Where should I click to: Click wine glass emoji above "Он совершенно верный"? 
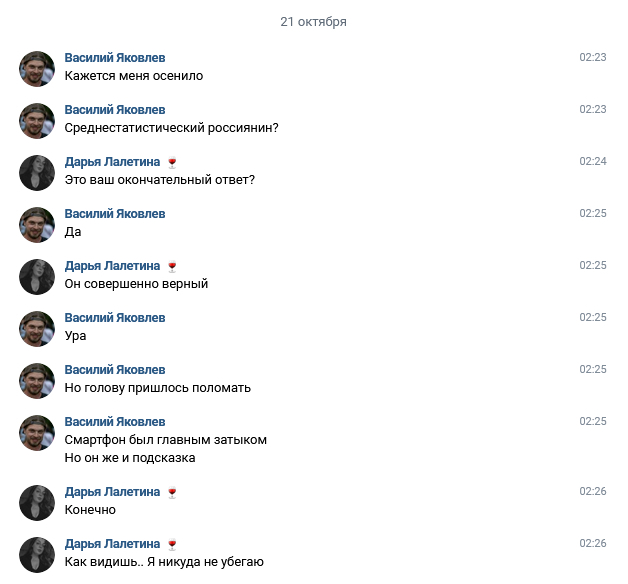pyautogui.click(x=172, y=266)
